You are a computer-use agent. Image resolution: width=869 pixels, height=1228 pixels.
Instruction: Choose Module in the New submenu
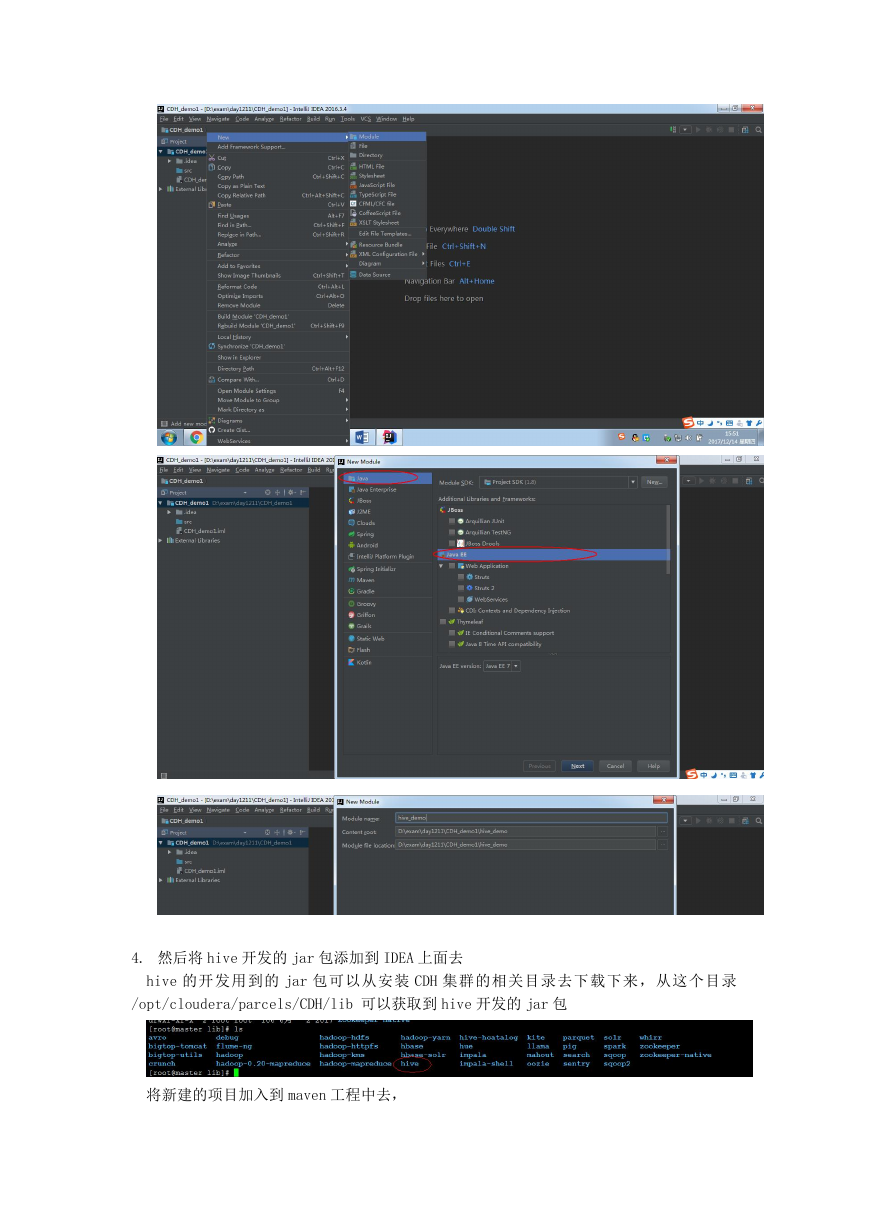387,136
